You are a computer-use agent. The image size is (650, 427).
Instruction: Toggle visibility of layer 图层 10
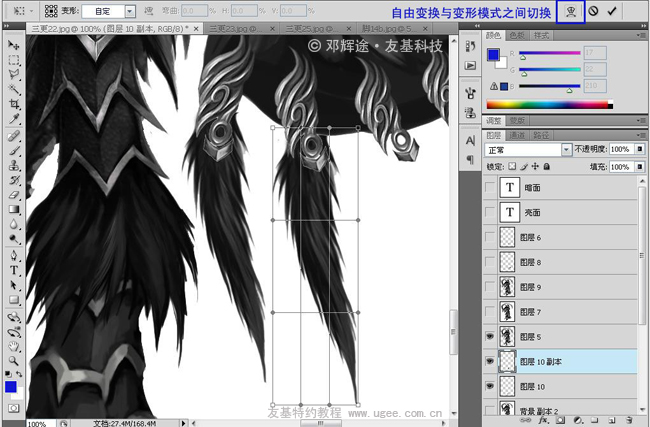click(489, 386)
